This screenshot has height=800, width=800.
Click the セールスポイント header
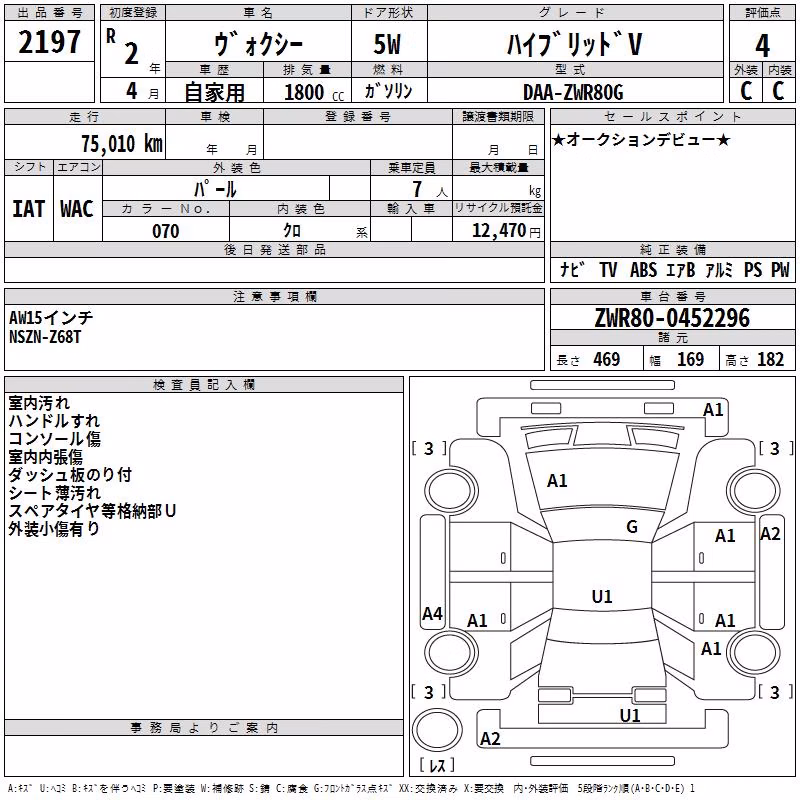coord(672,117)
